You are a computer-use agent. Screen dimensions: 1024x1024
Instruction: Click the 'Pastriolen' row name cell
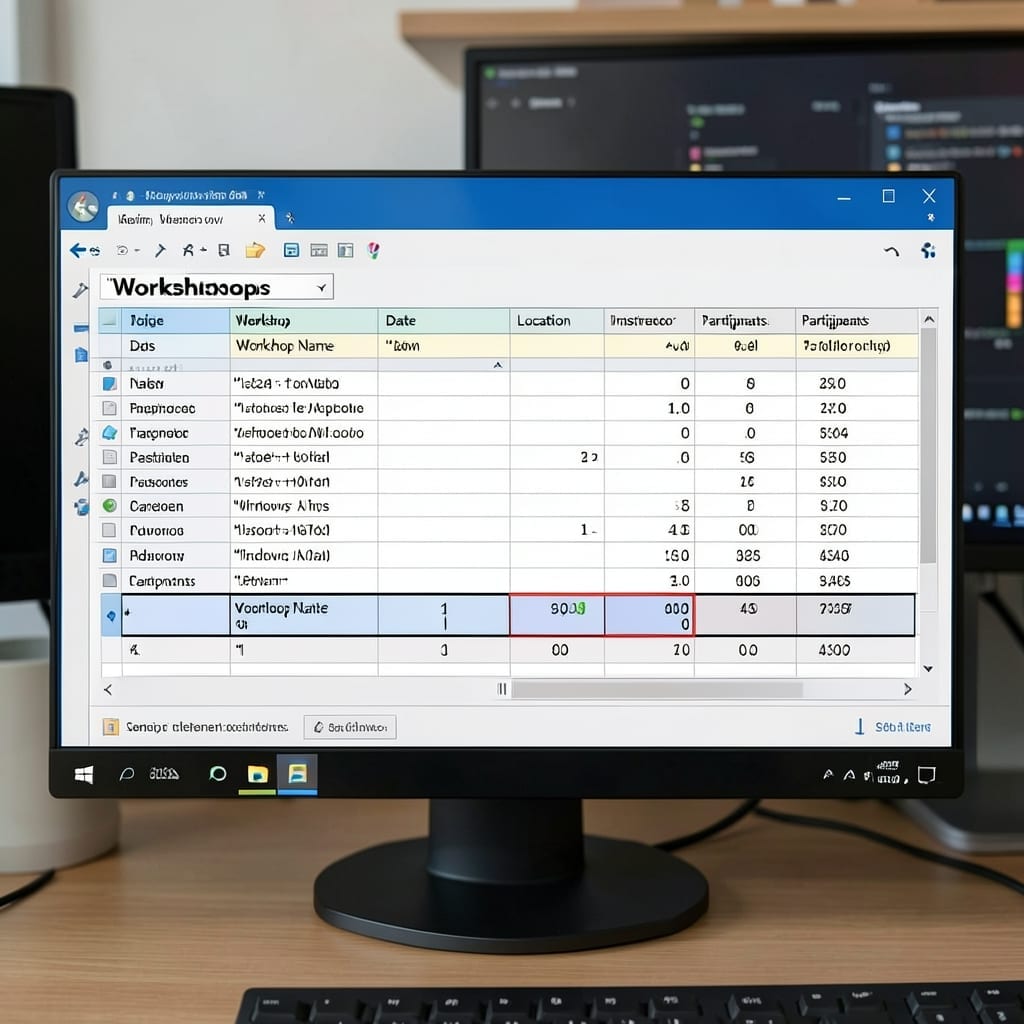(175, 457)
